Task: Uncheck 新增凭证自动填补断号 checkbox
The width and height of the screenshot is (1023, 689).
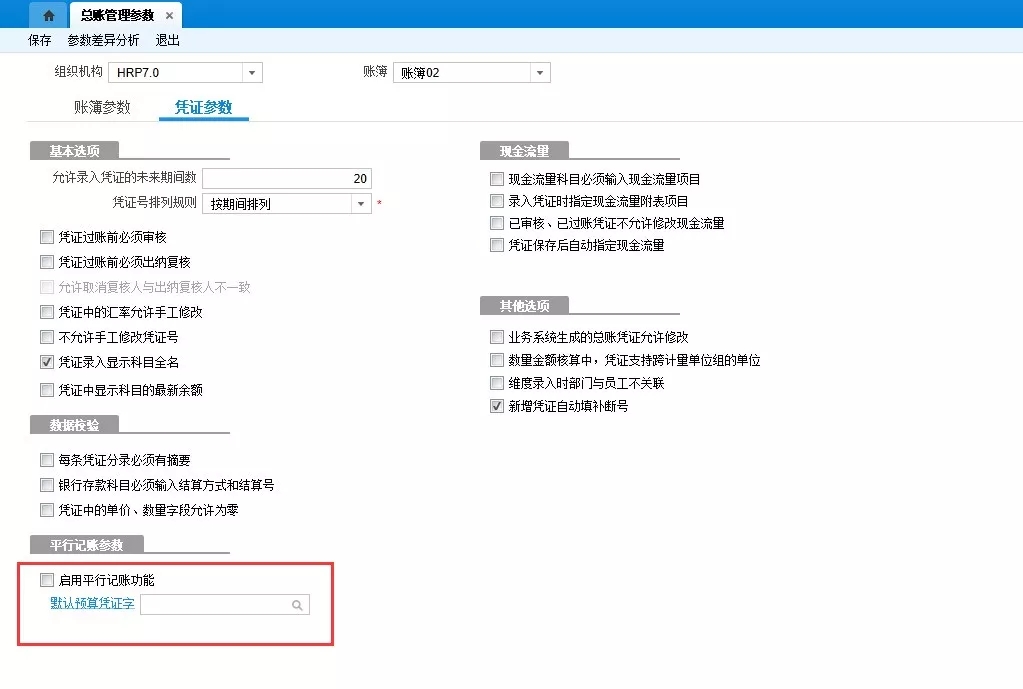Action: 497,406
